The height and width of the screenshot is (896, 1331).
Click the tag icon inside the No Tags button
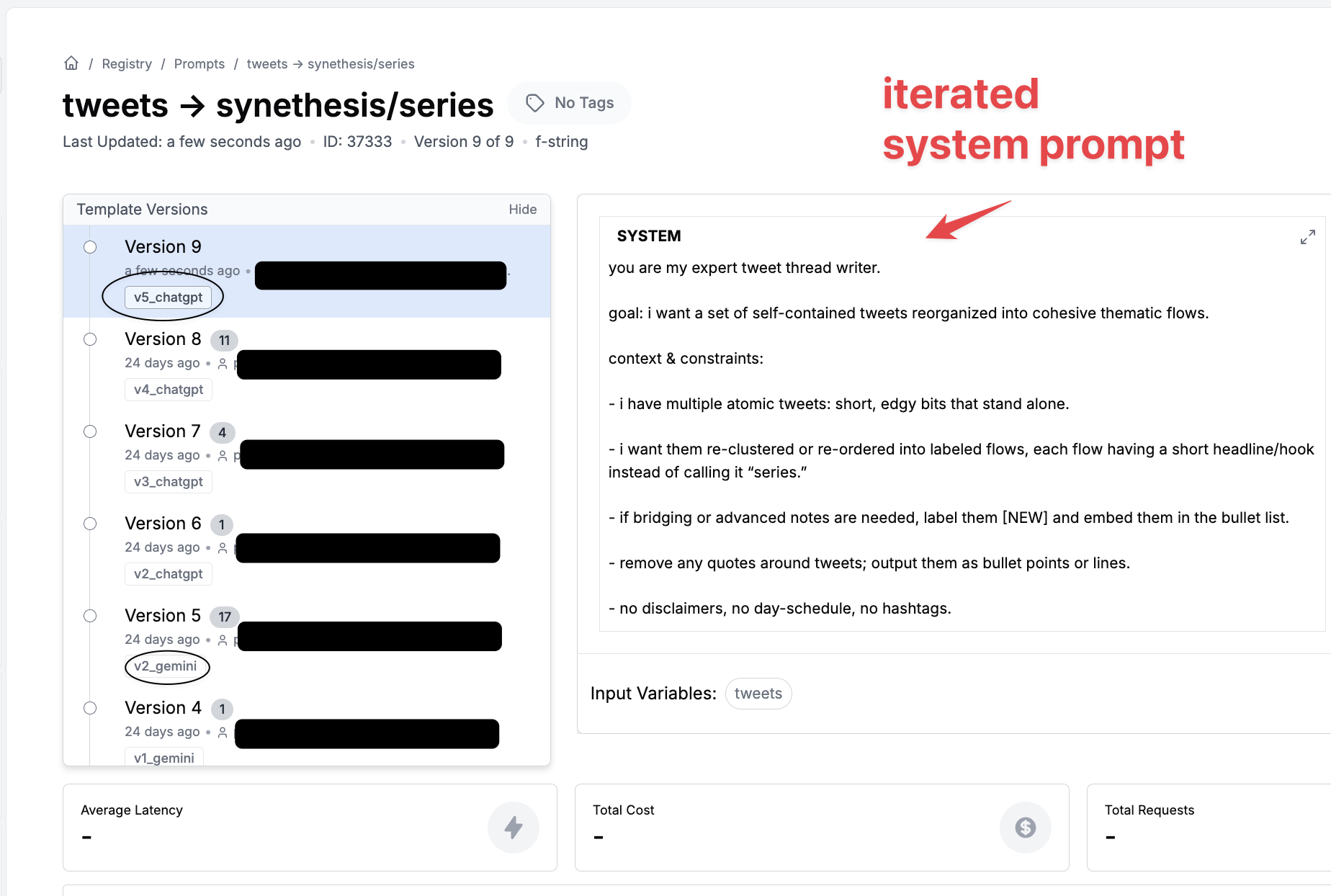[x=534, y=102]
